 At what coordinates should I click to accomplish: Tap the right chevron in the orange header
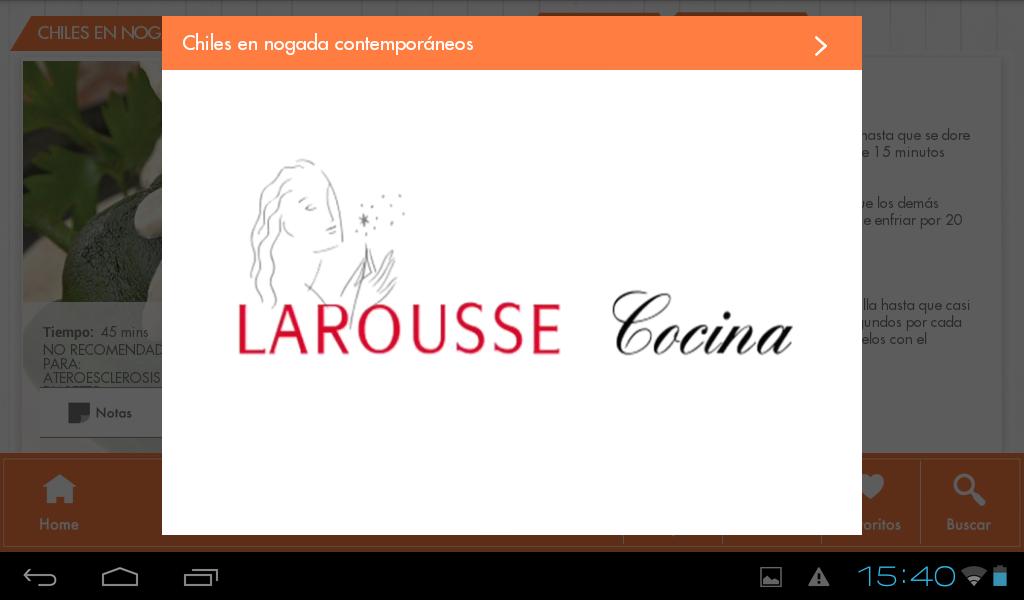click(821, 46)
